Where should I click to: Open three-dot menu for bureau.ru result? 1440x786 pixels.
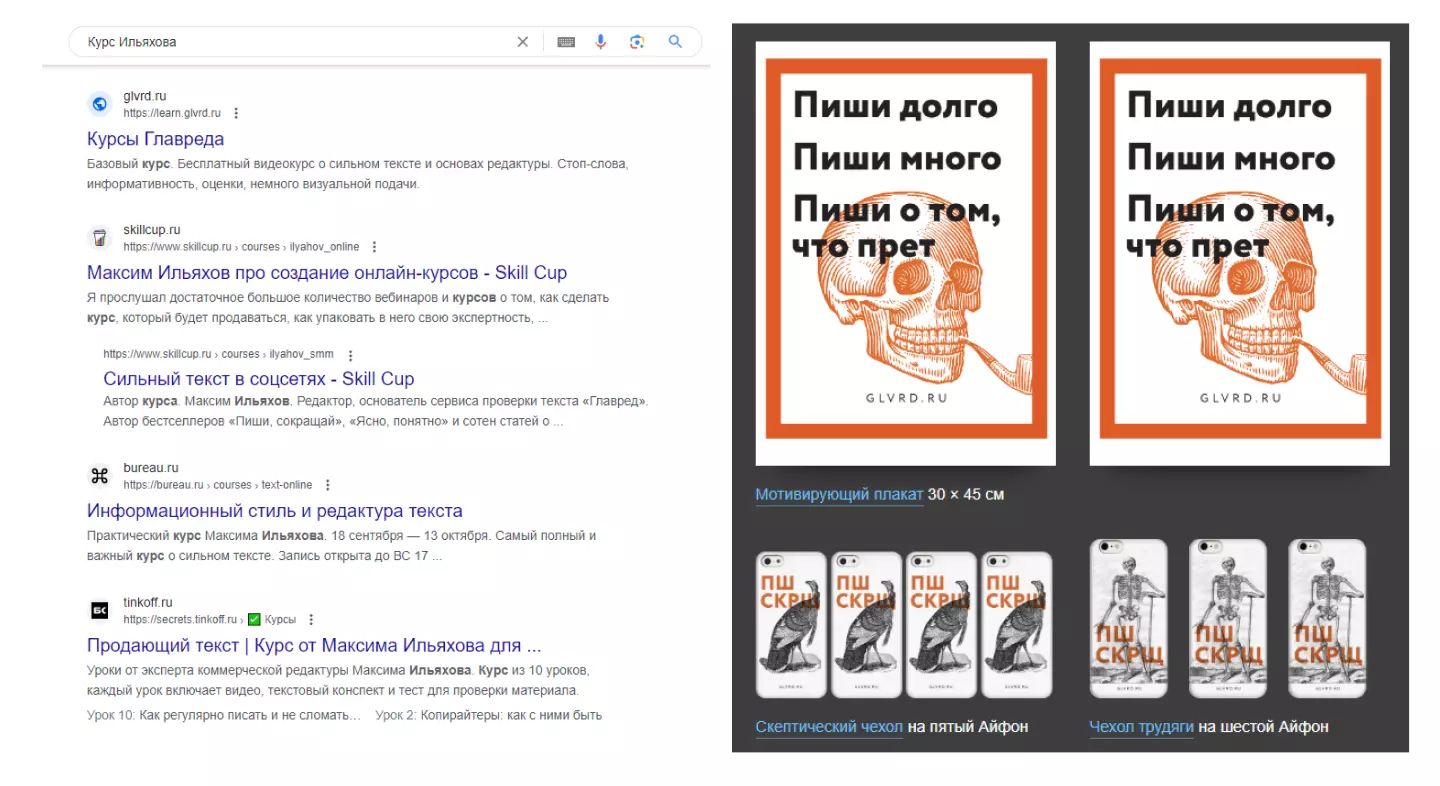(x=327, y=485)
